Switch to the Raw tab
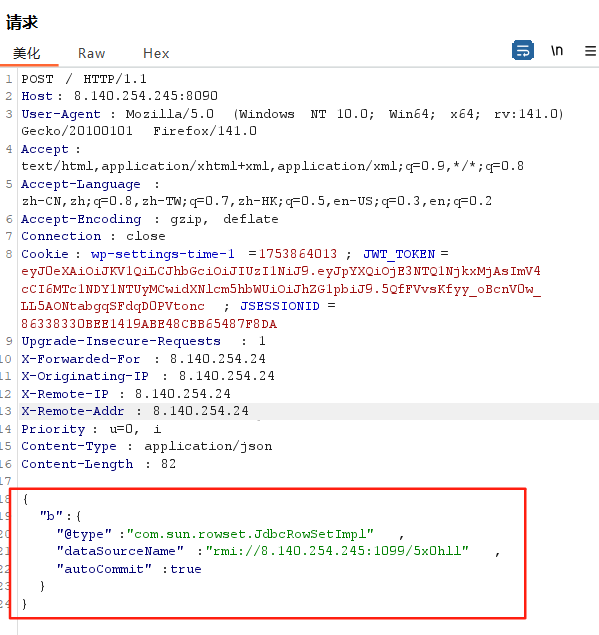 pyautogui.click(x=92, y=53)
